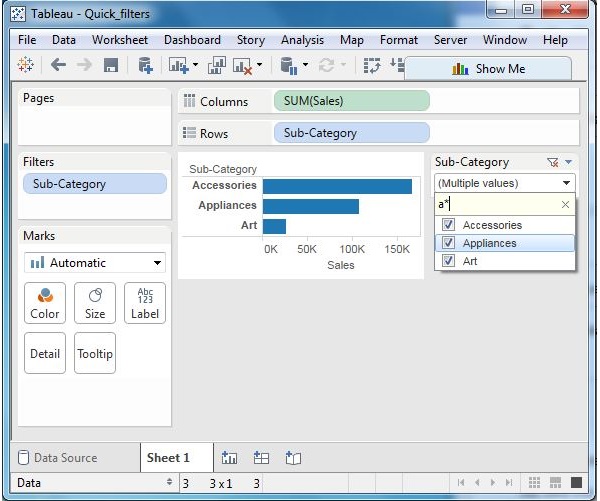
Task: Uncheck the Appliances checkbox
Action: (448, 243)
